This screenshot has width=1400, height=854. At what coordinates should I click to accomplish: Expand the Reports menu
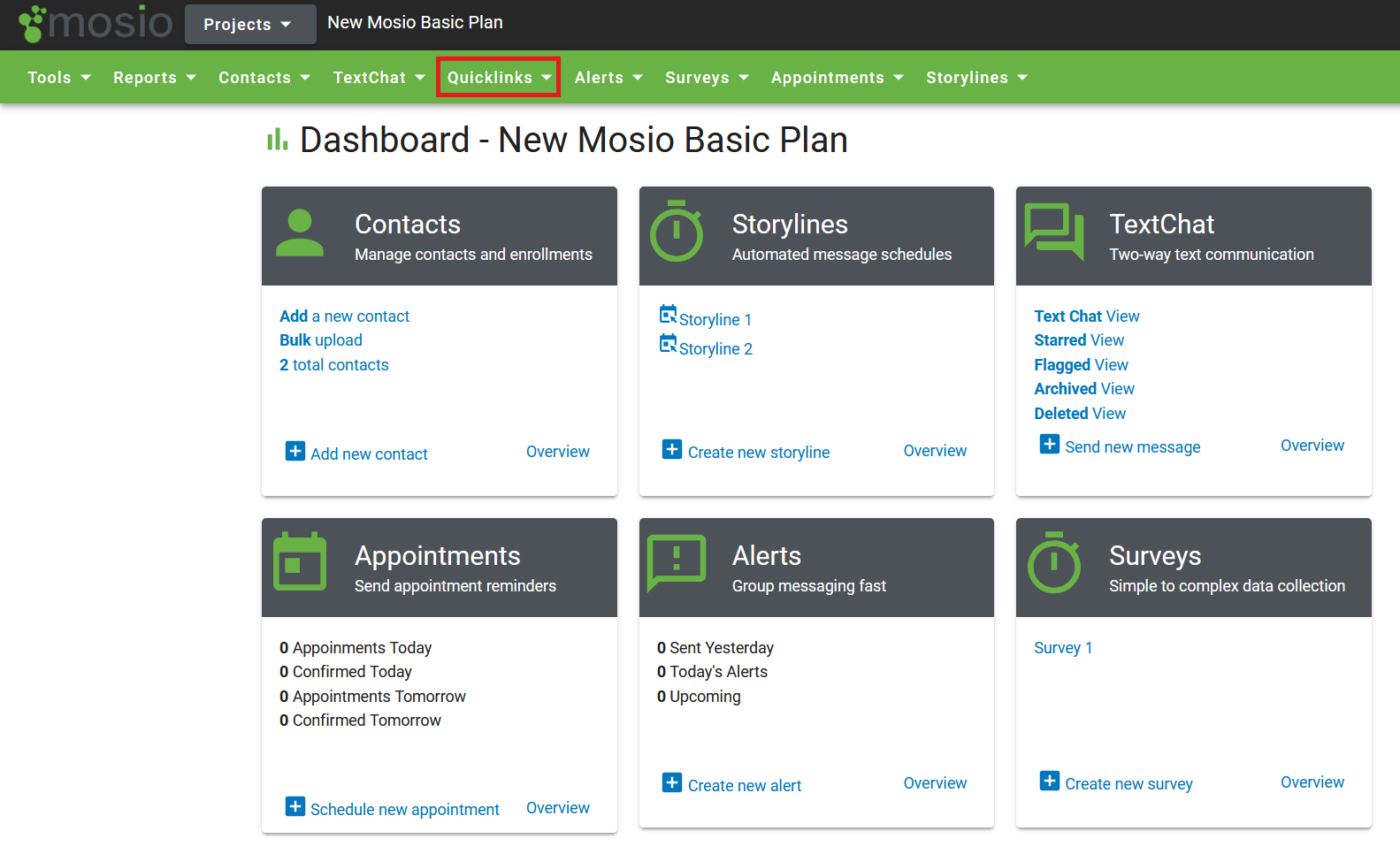click(155, 78)
